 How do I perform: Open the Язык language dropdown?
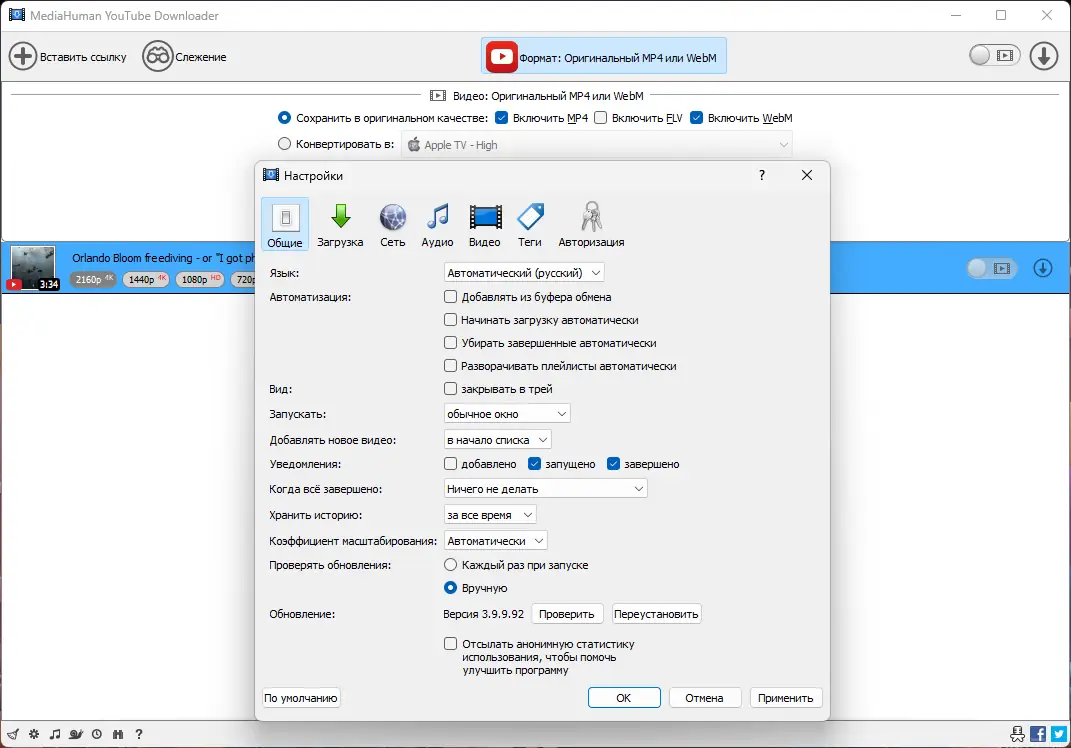click(524, 273)
